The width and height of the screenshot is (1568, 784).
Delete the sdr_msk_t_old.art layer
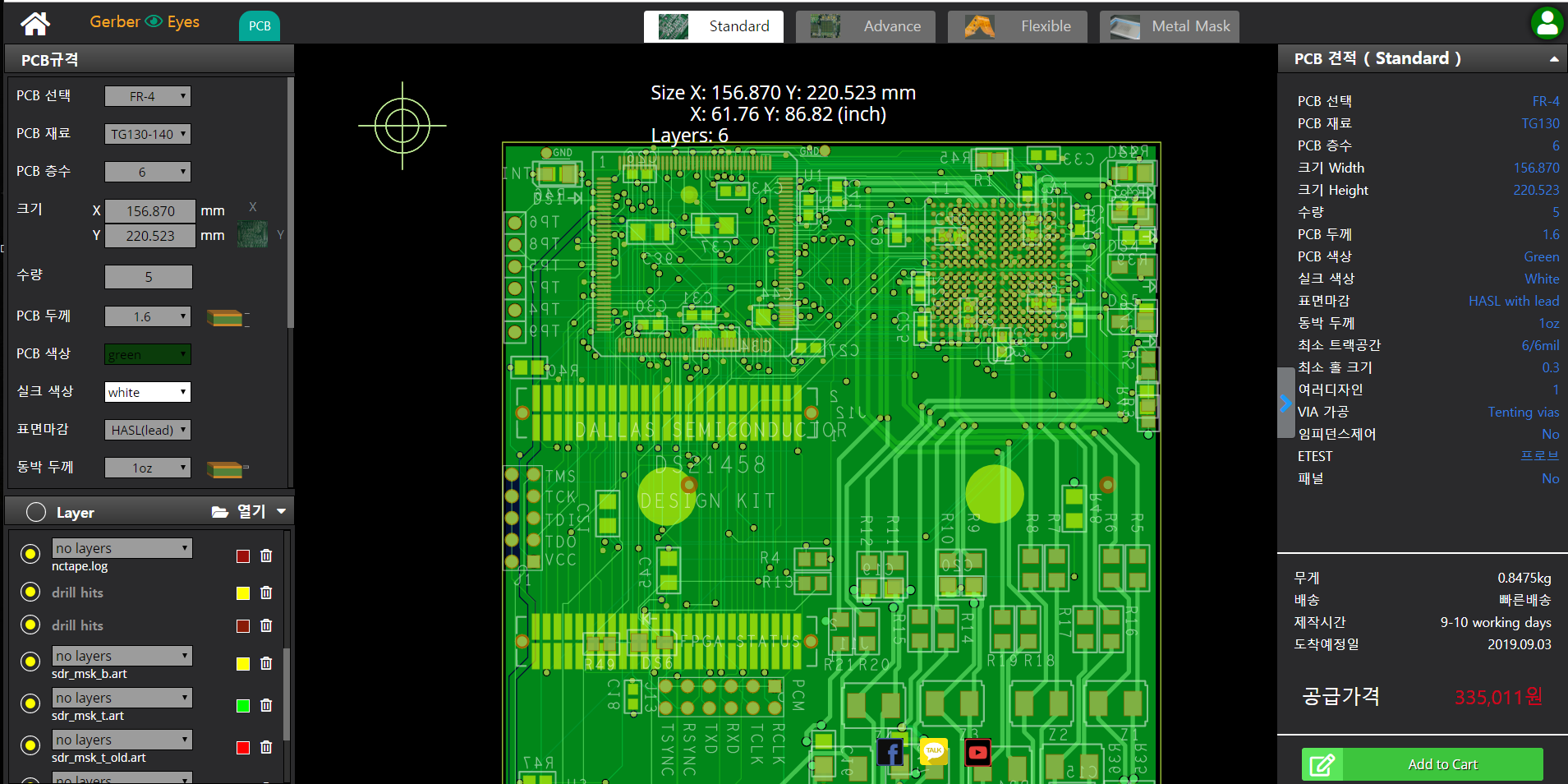266,747
